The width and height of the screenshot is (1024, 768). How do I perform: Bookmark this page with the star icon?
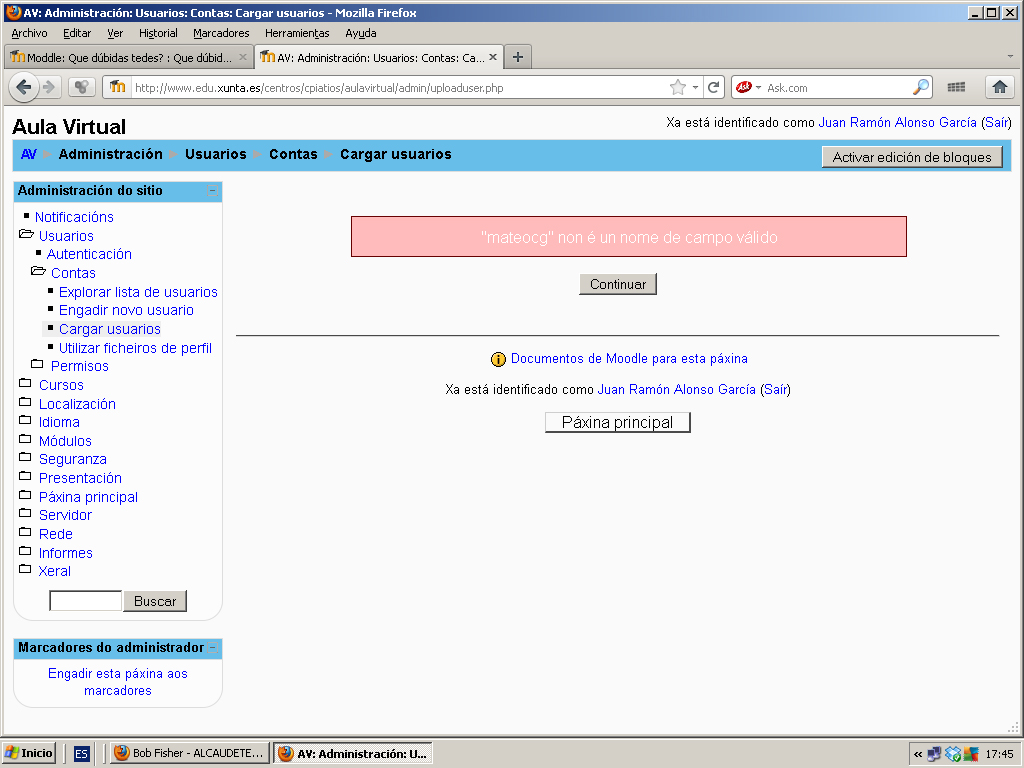click(678, 87)
